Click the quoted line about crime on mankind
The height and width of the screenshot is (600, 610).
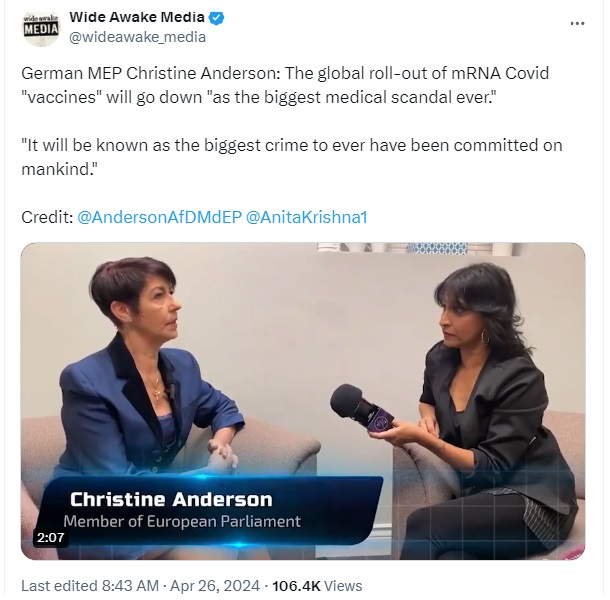tap(292, 157)
